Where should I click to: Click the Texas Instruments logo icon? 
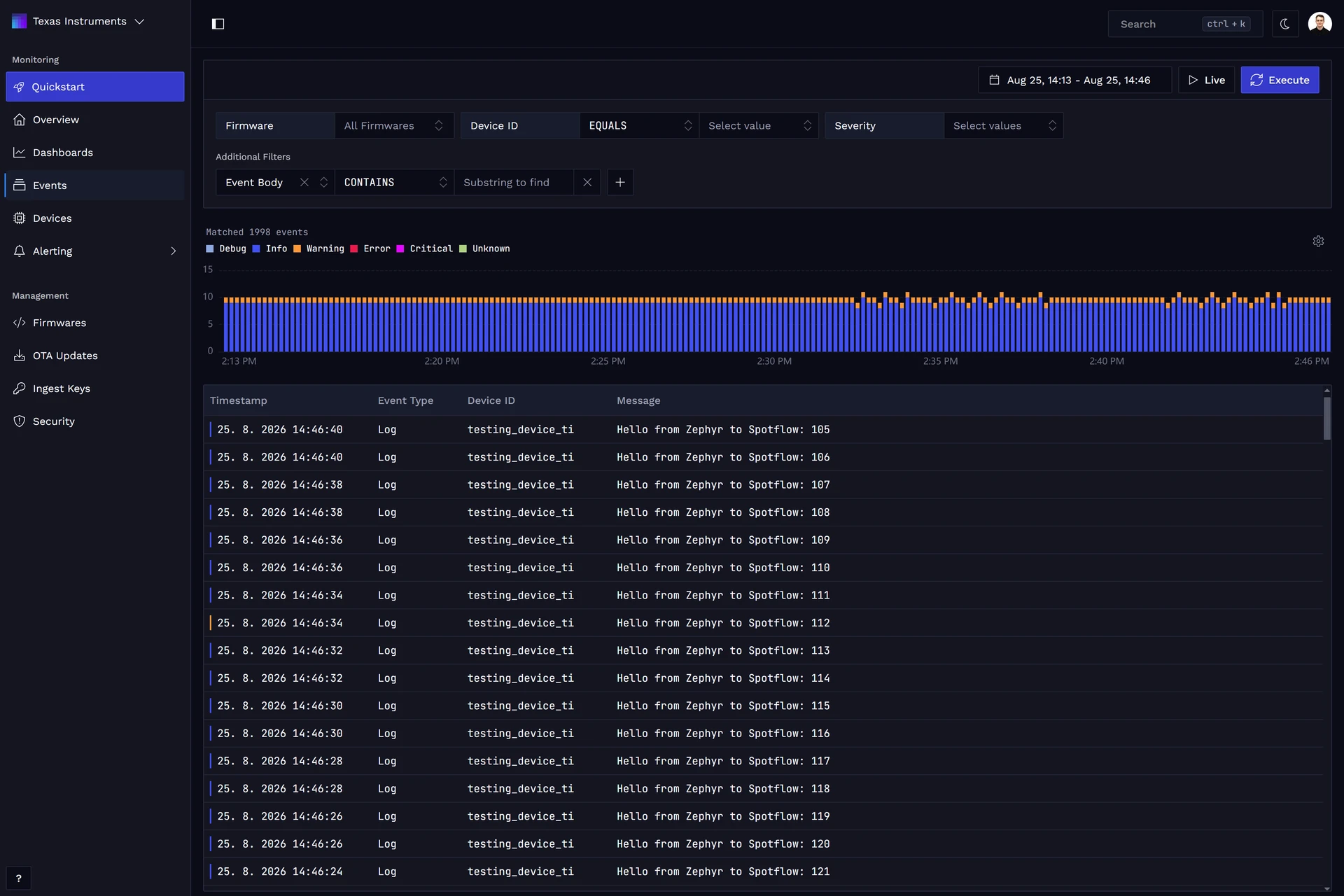coord(20,21)
